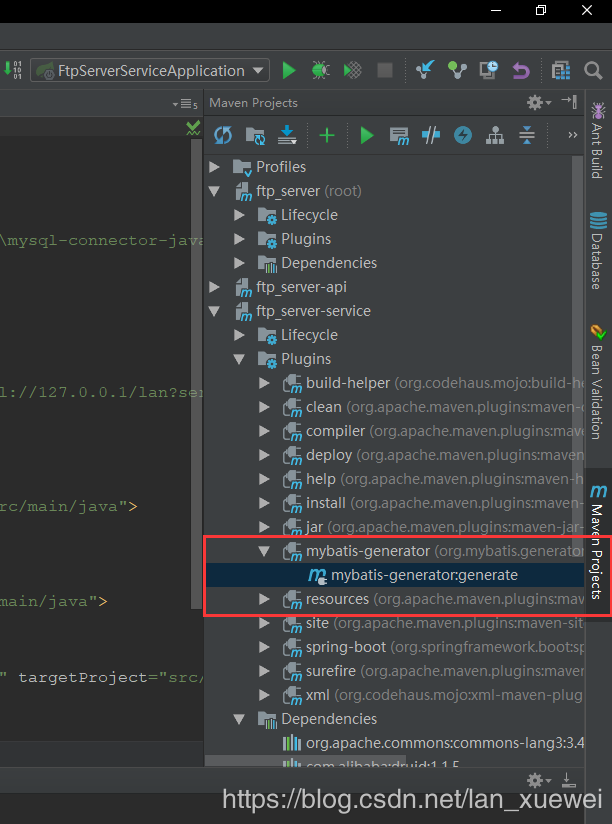
Task: Add Maven project with plus icon
Action: tap(327, 136)
